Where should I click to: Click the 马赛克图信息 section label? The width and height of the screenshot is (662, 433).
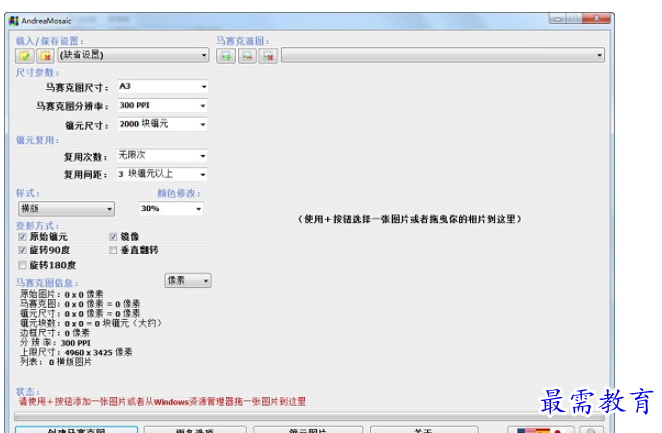coord(47,283)
